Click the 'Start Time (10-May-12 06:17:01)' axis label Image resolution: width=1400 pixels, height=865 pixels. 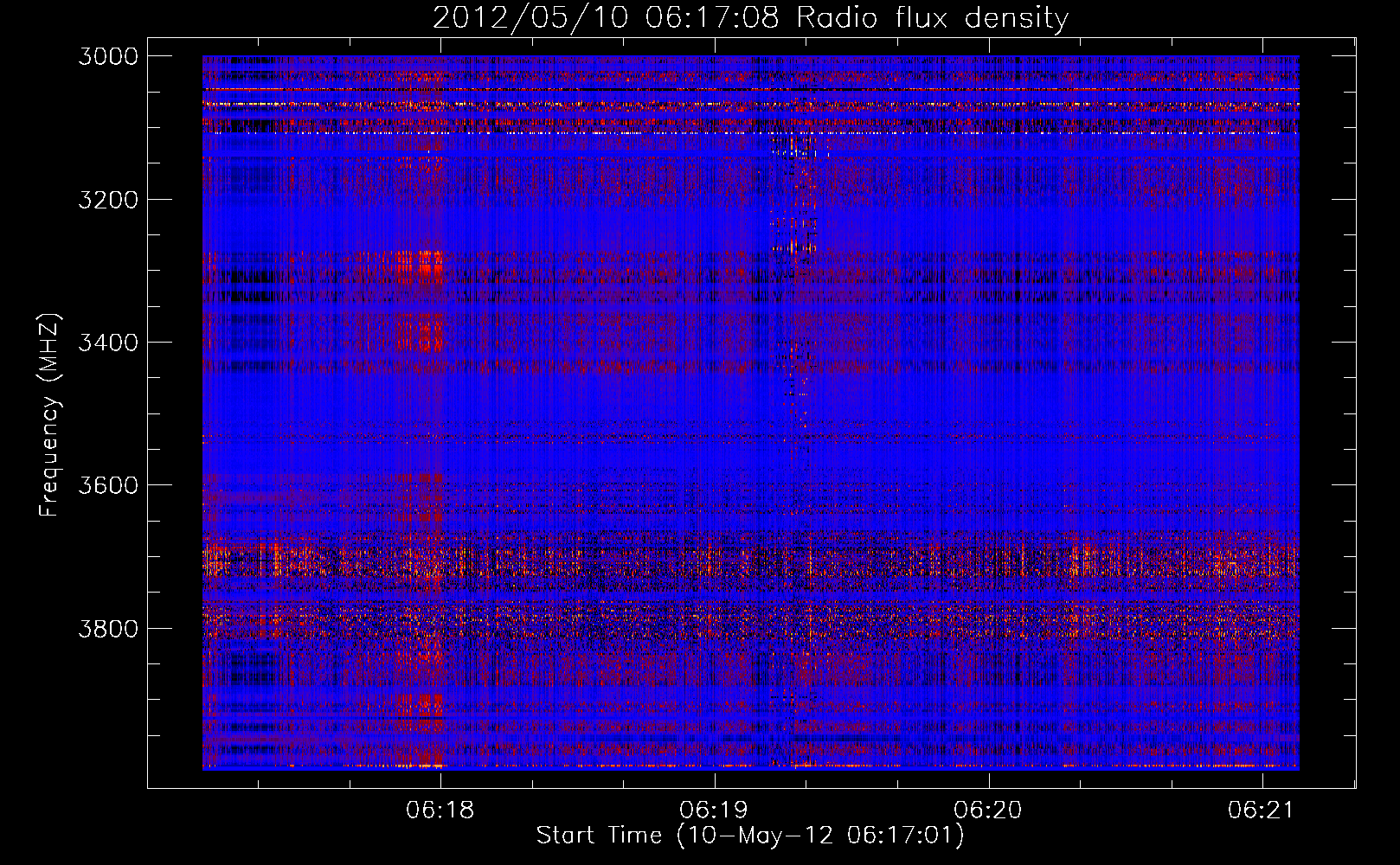[750, 836]
